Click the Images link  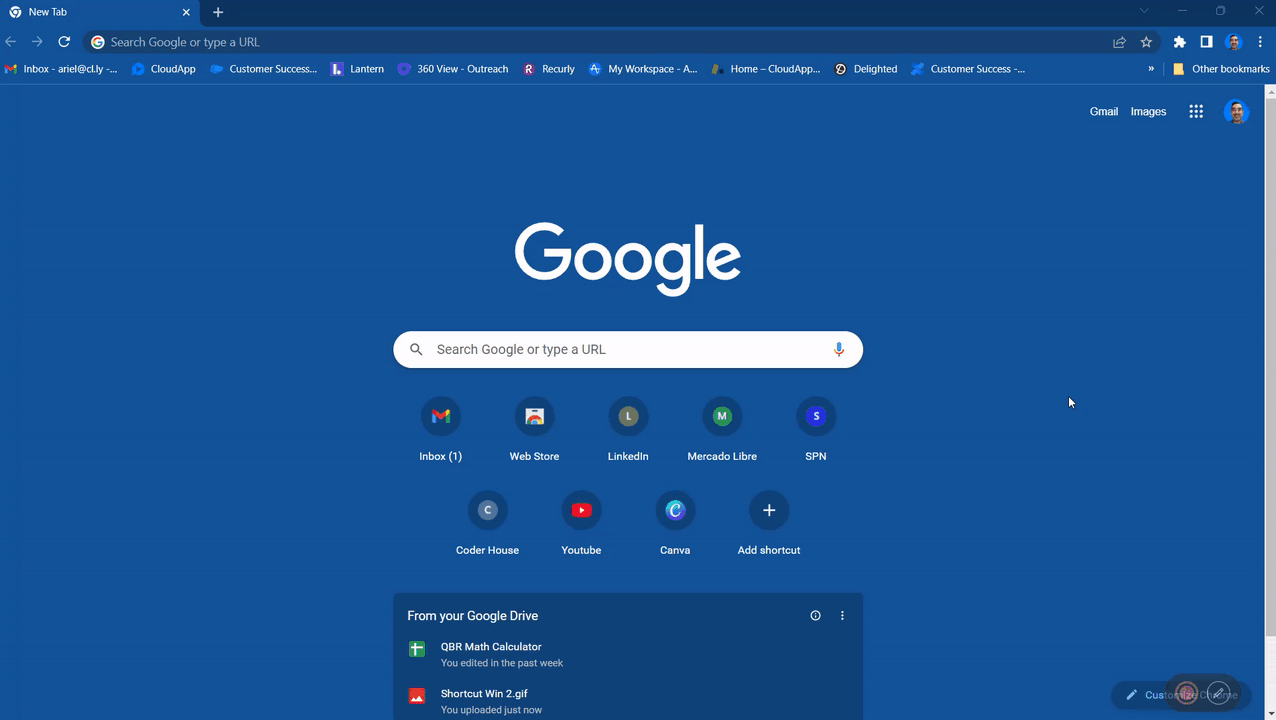pyautogui.click(x=1148, y=112)
